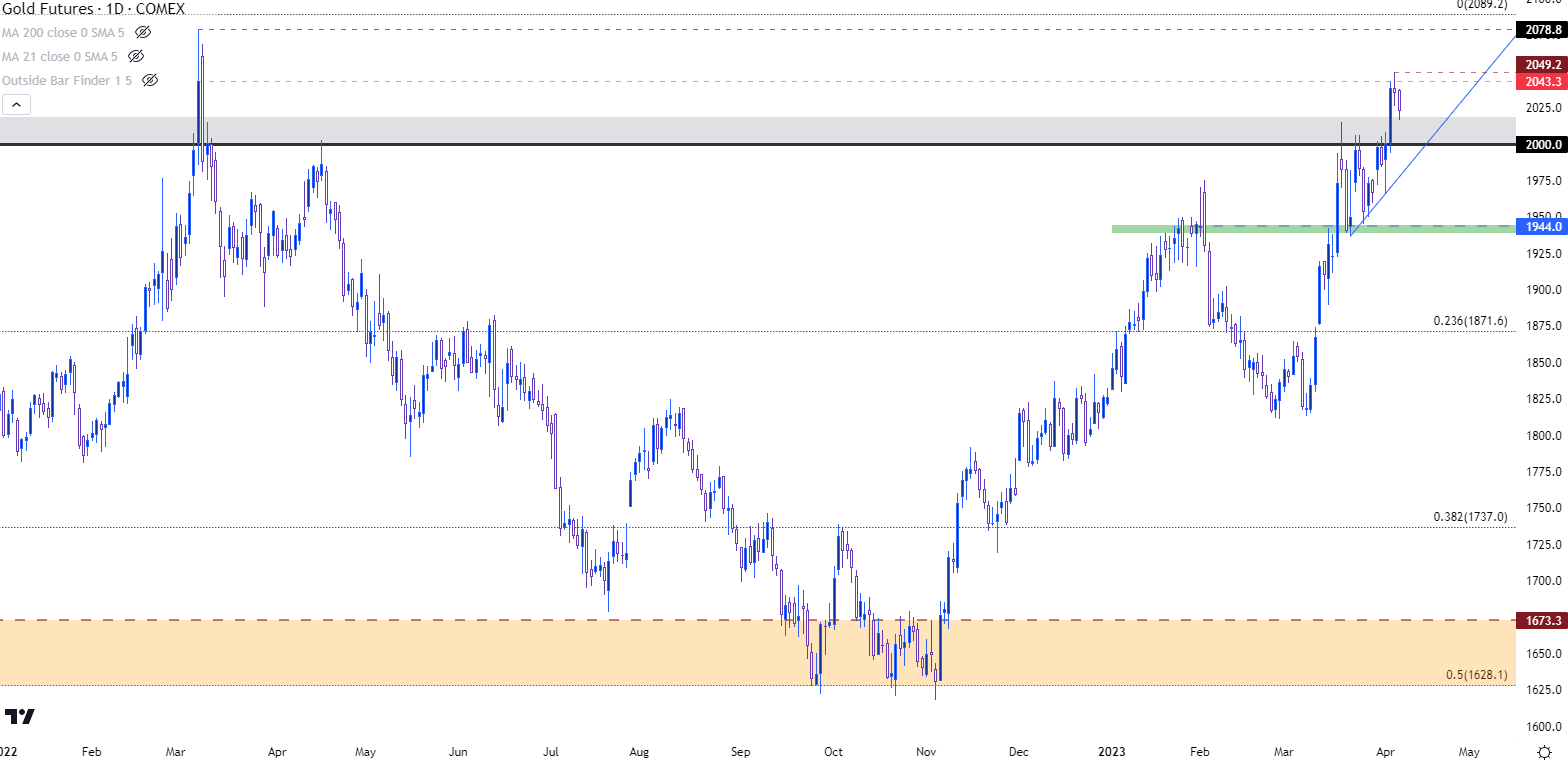This screenshot has width=1568, height=764.
Task: Toggle visibility of MA 200 indicator
Action: pyautogui.click(x=143, y=32)
